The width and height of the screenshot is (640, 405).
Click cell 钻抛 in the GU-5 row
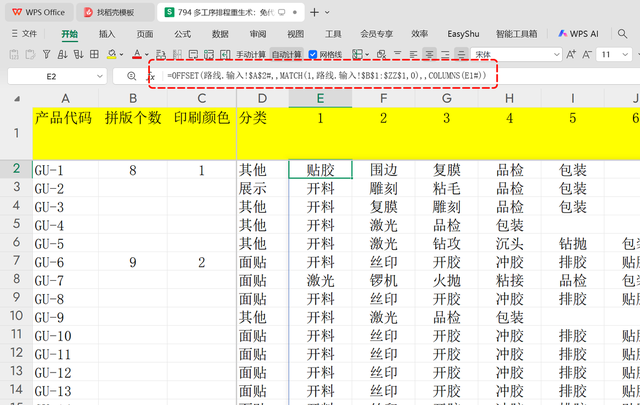(573, 244)
